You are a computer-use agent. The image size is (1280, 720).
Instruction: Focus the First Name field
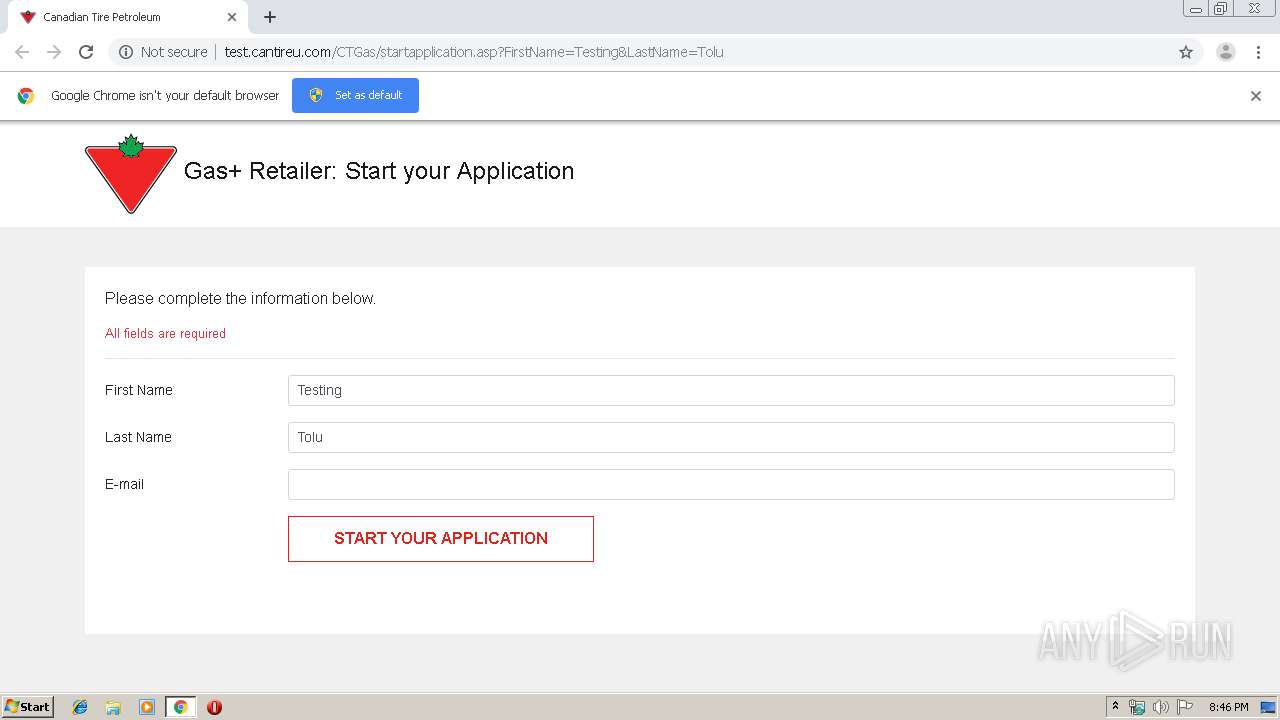click(x=731, y=390)
